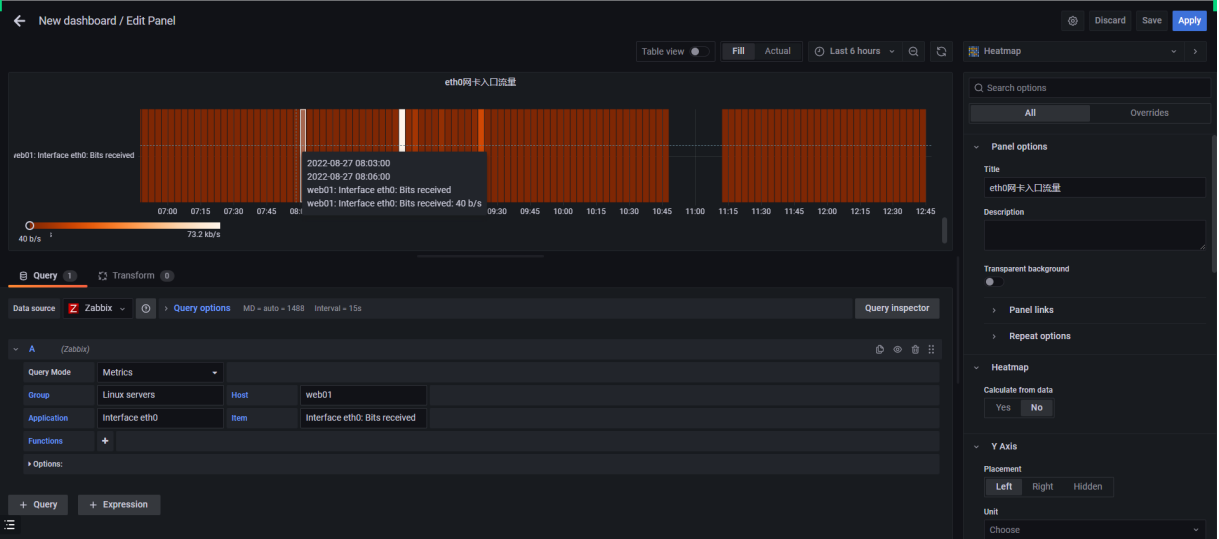Add a new Query
The width and height of the screenshot is (1219, 539).
[x=38, y=505]
